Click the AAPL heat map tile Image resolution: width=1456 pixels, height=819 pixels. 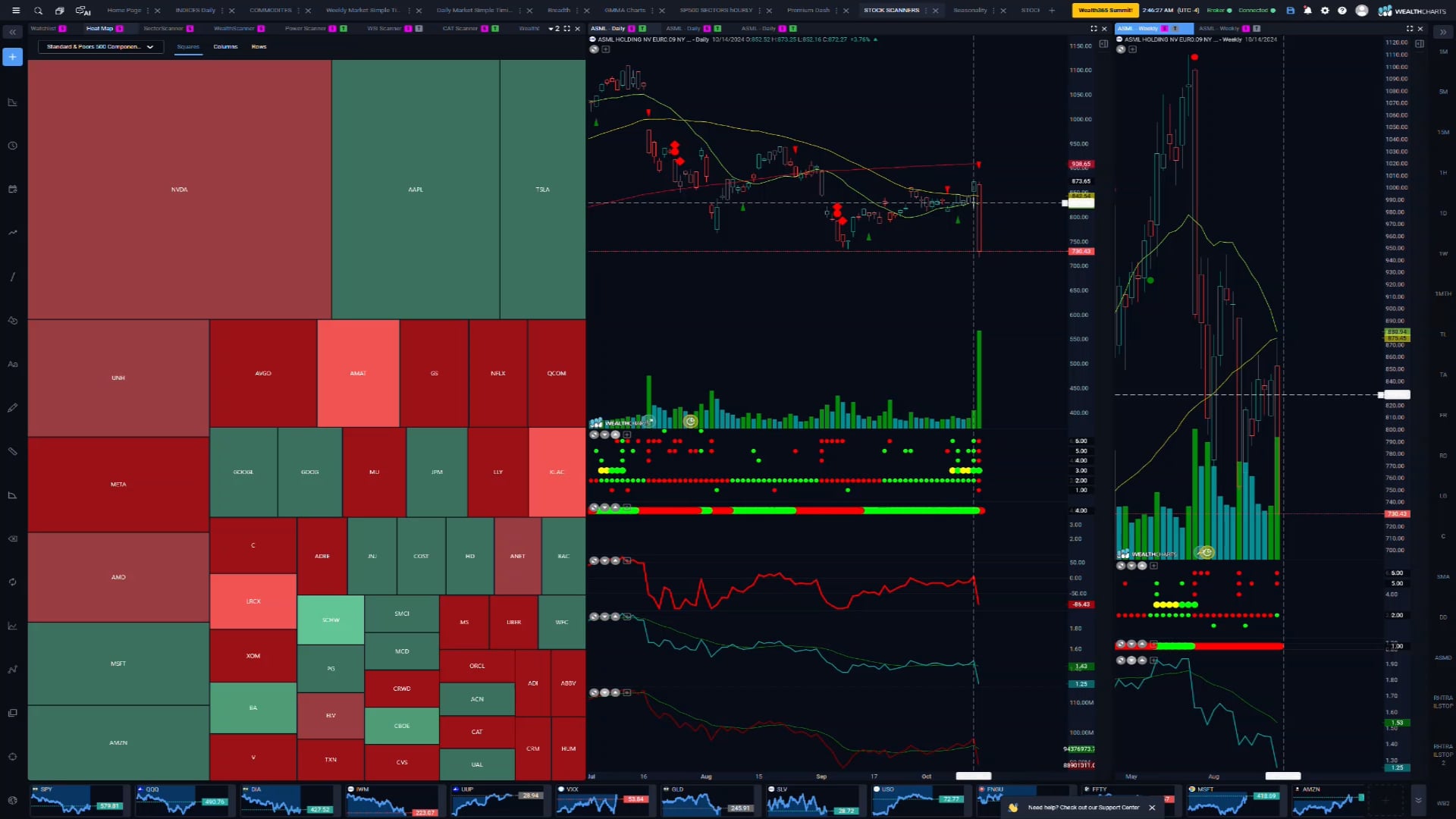tap(416, 190)
